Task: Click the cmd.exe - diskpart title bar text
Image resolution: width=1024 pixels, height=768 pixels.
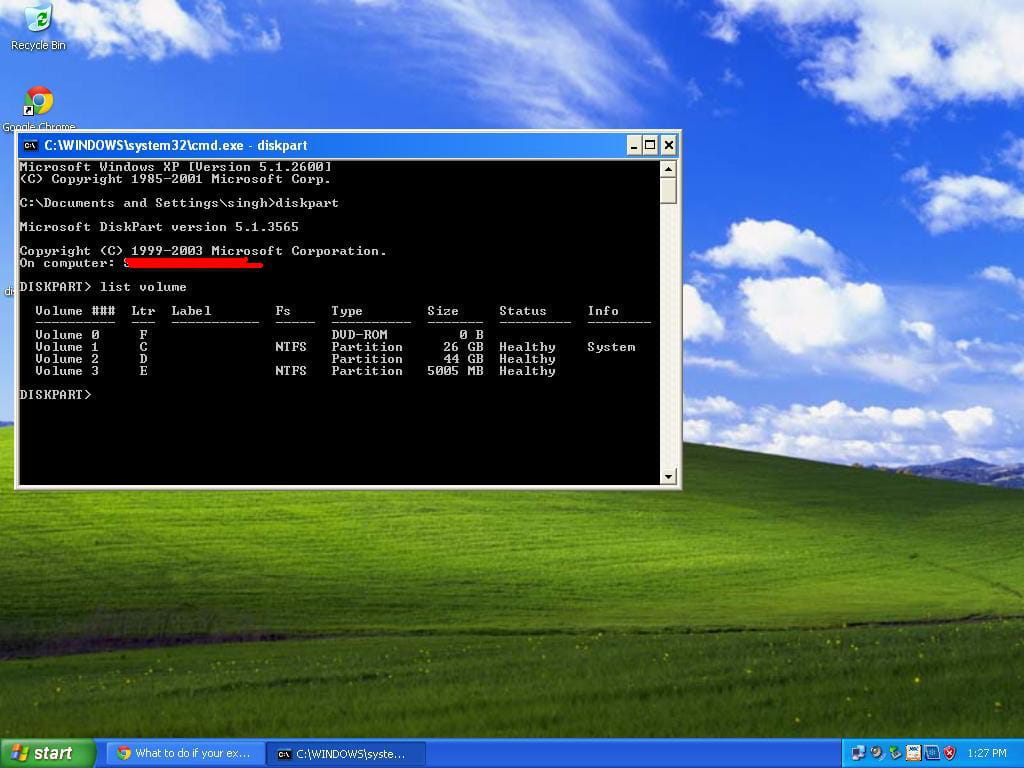Action: click(176, 145)
